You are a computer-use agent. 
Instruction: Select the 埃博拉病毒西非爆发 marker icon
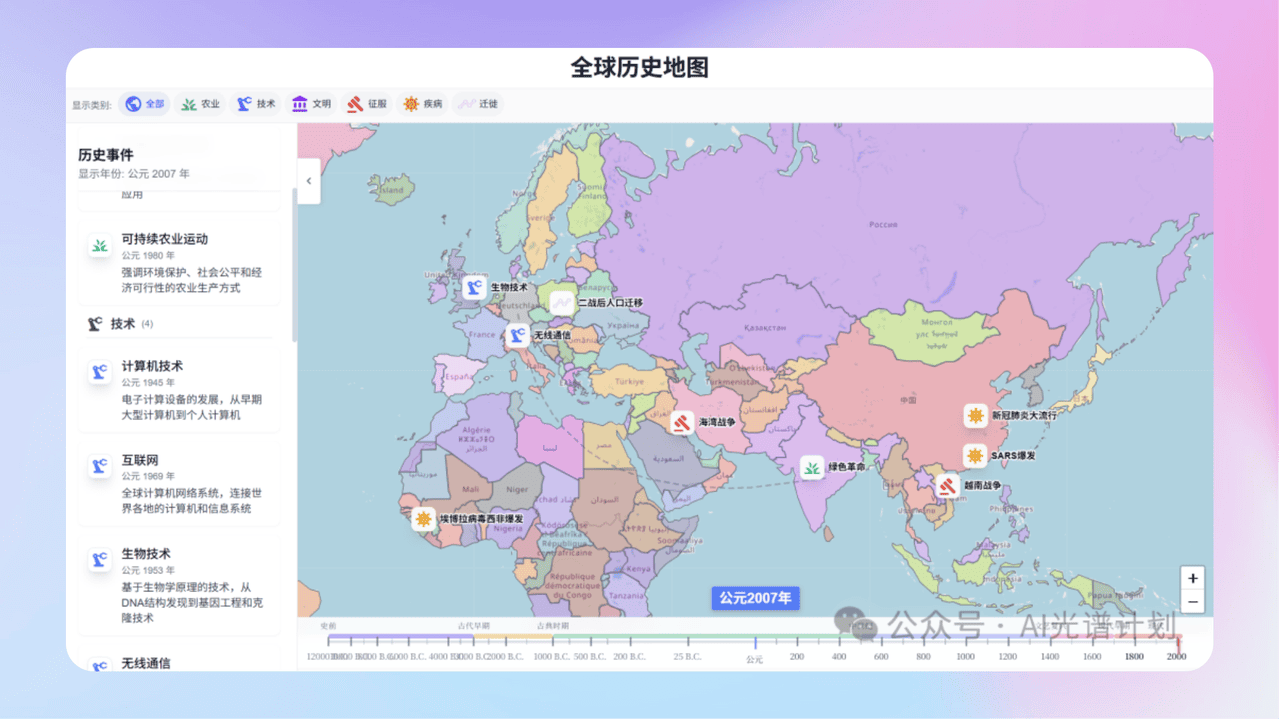pos(424,519)
